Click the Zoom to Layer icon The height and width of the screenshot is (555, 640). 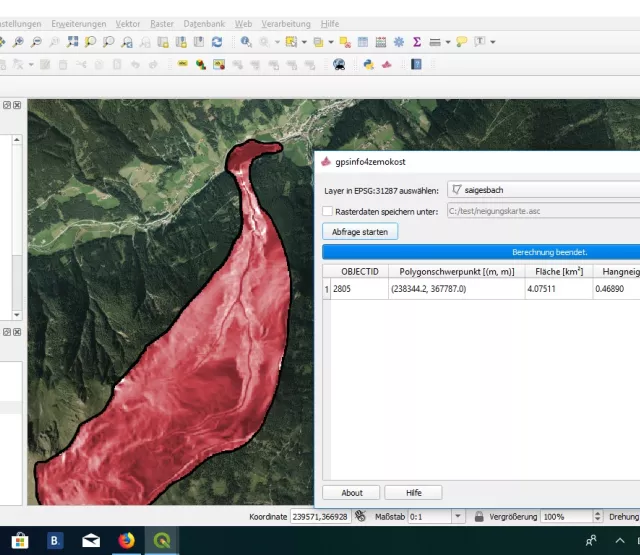tap(108, 42)
